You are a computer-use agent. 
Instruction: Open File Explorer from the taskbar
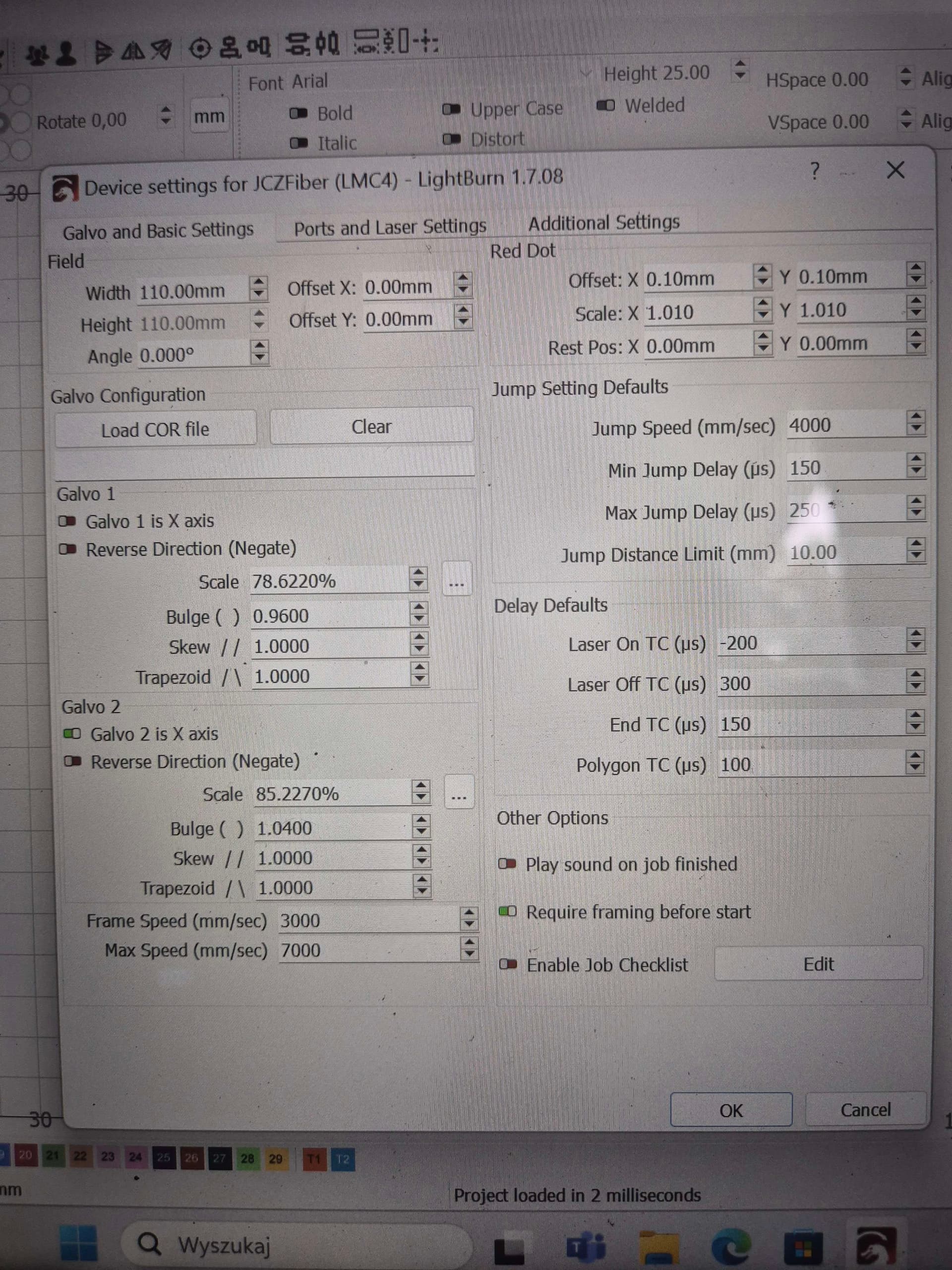[659, 1247]
